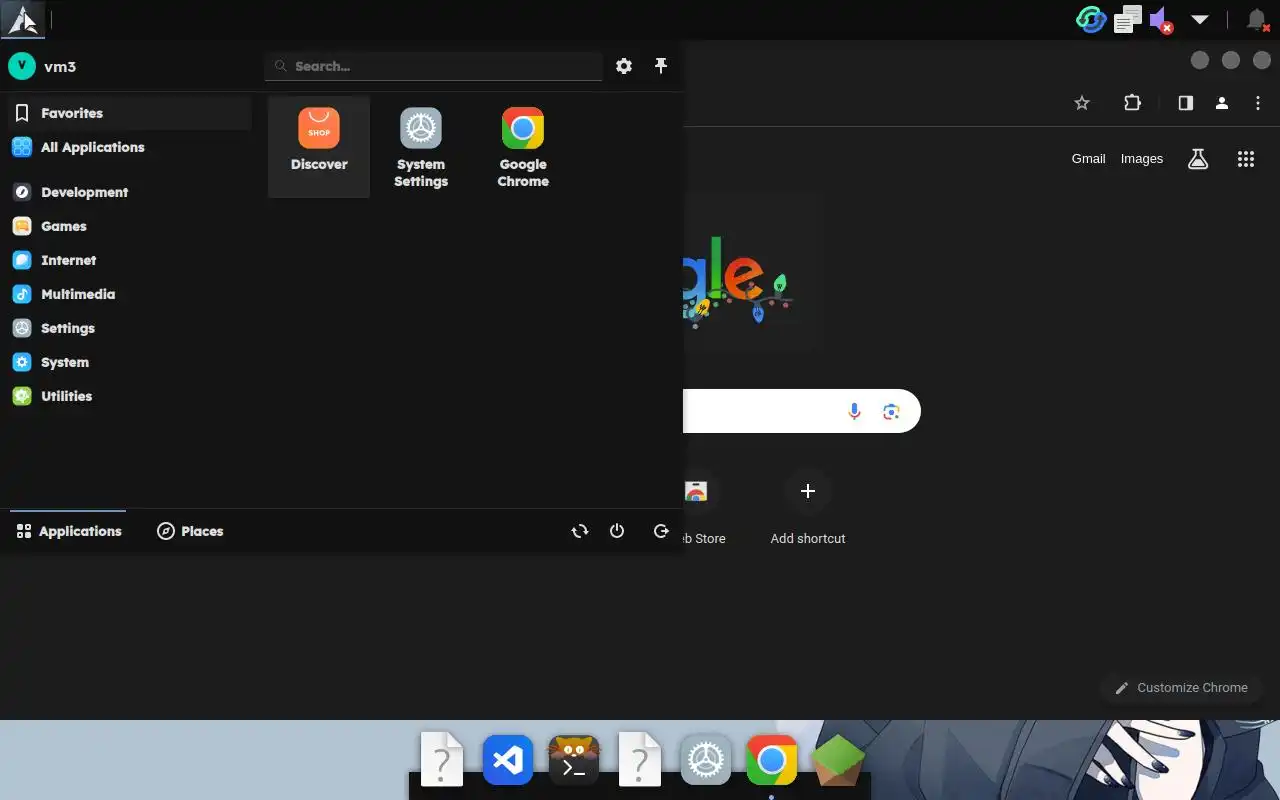Screen dimensions: 1280x800
Task: Pin the application launcher open
Action: [661, 66]
